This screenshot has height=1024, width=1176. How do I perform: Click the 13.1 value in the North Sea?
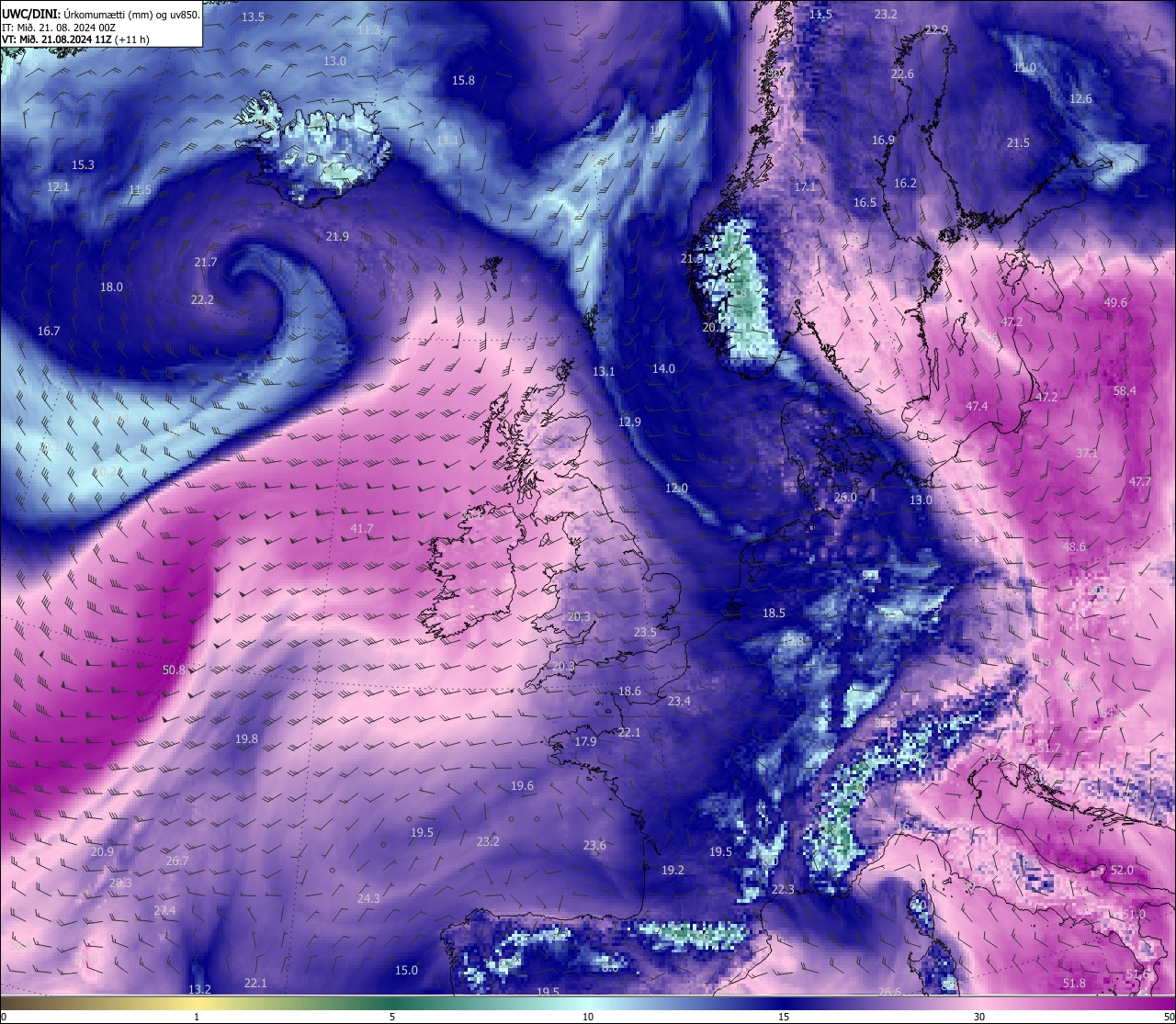(604, 372)
